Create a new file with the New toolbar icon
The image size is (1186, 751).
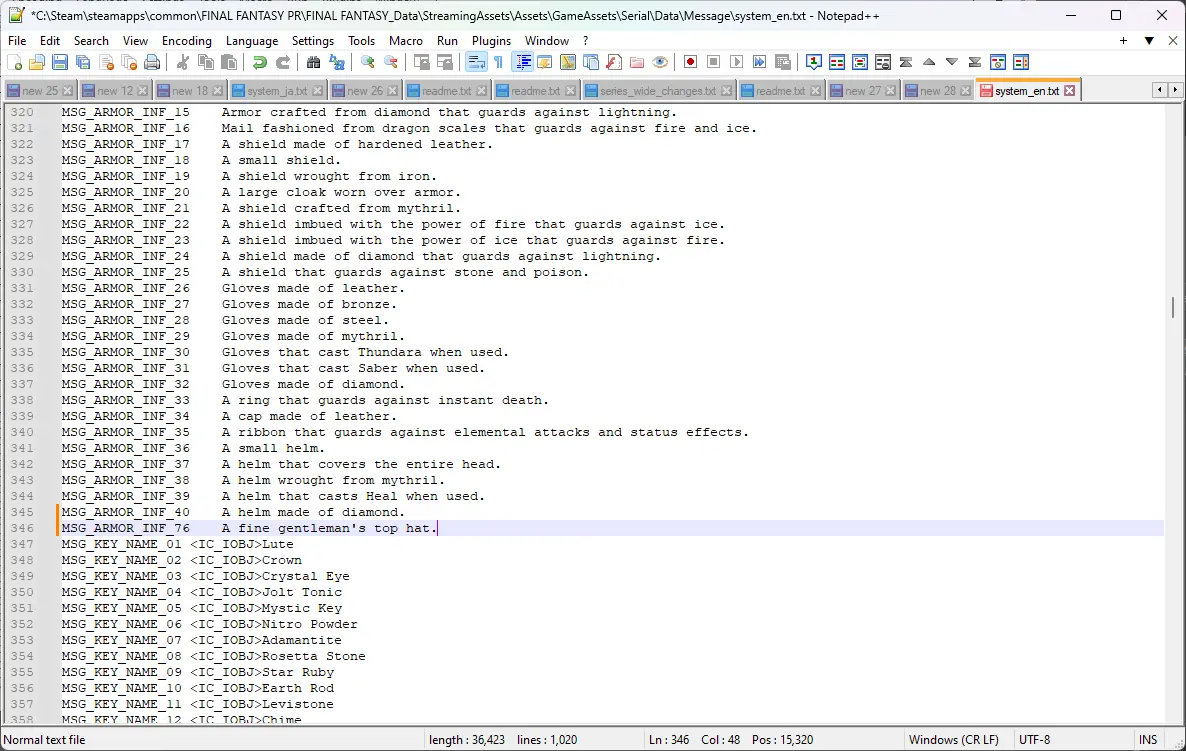click(x=14, y=63)
